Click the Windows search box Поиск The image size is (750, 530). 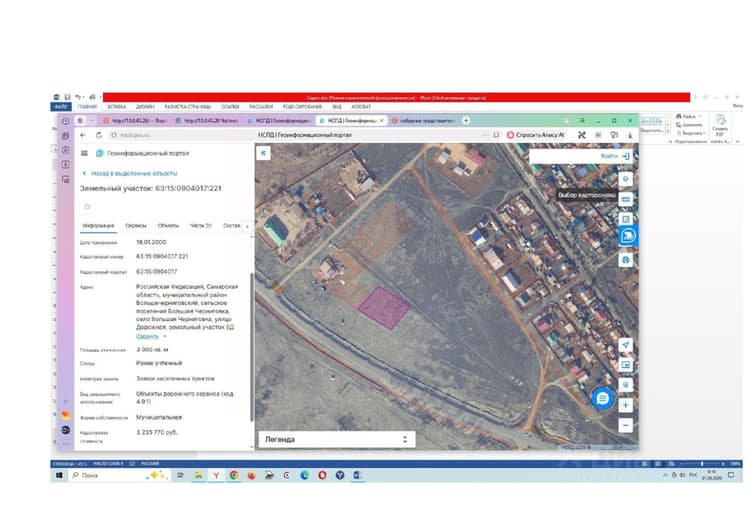coord(108,475)
